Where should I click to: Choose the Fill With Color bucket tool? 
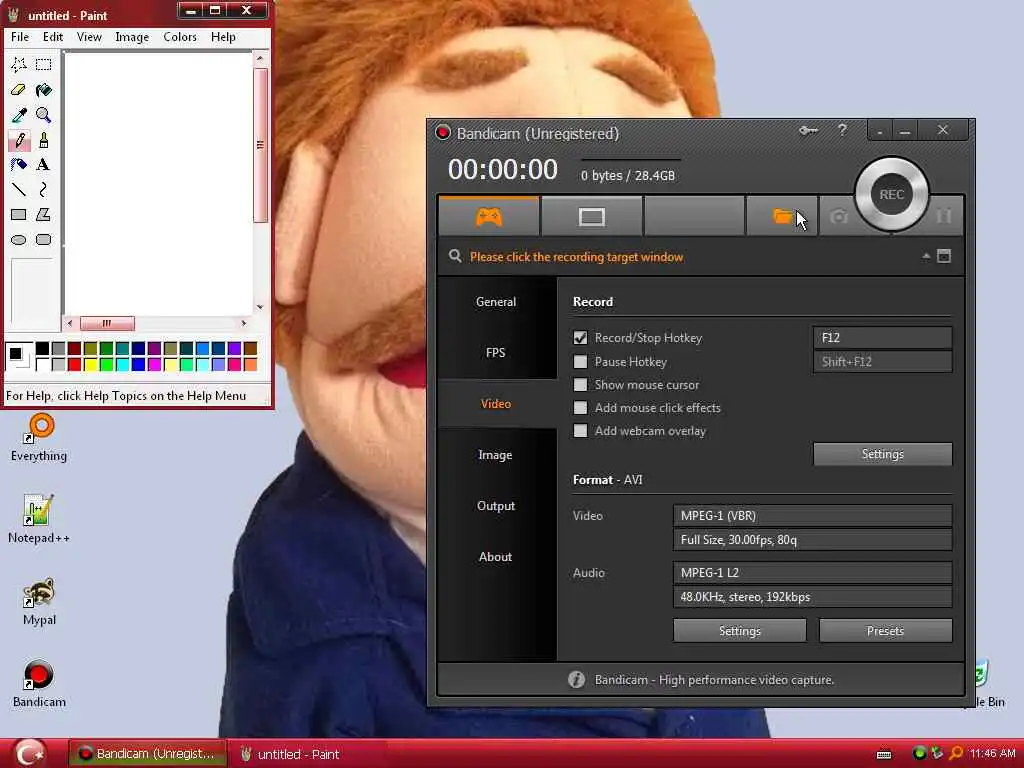(43, 89)
